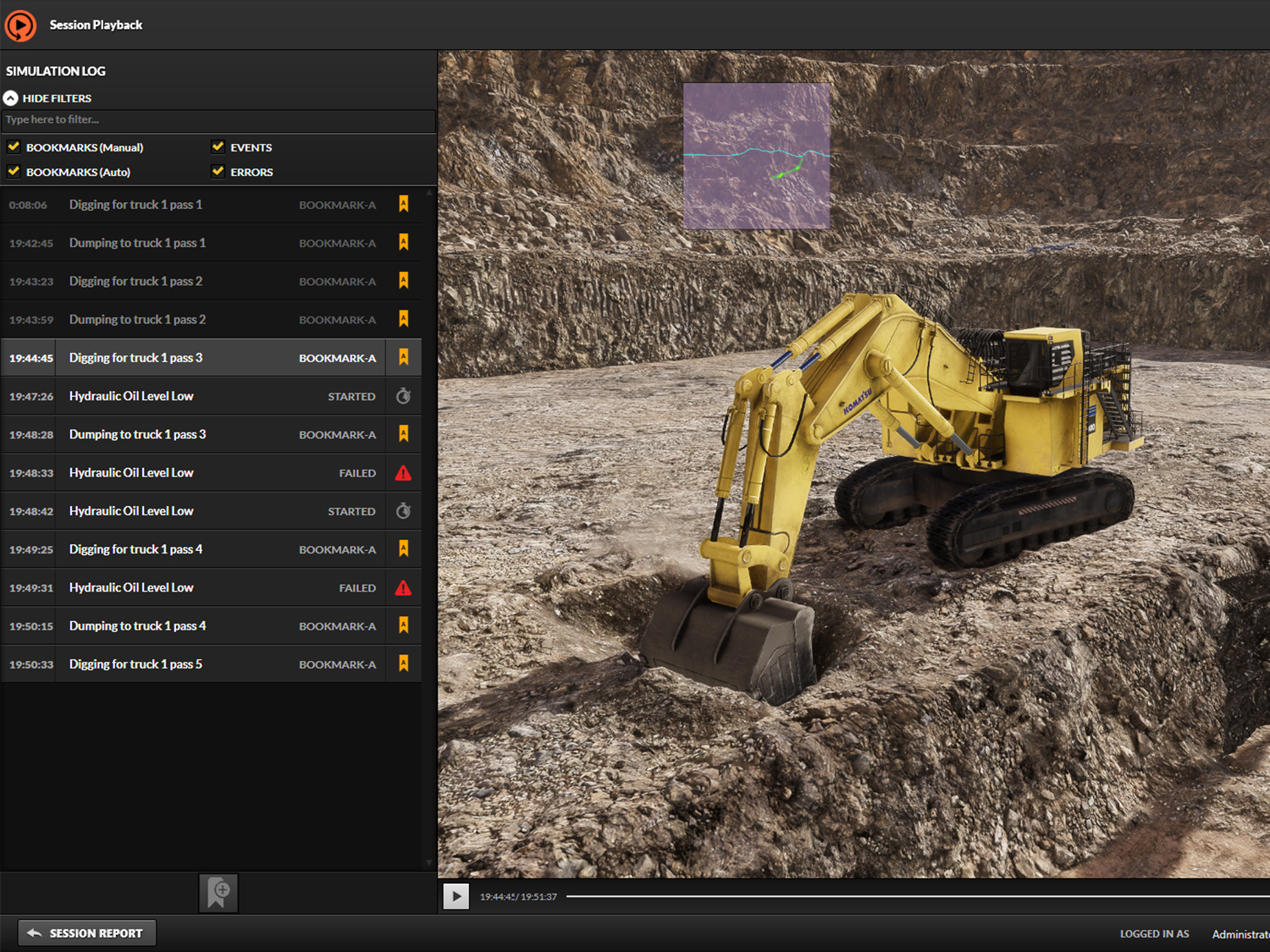Disable the ERRORS filter checkbox
Screen dimensions: 1270x952
218,171
